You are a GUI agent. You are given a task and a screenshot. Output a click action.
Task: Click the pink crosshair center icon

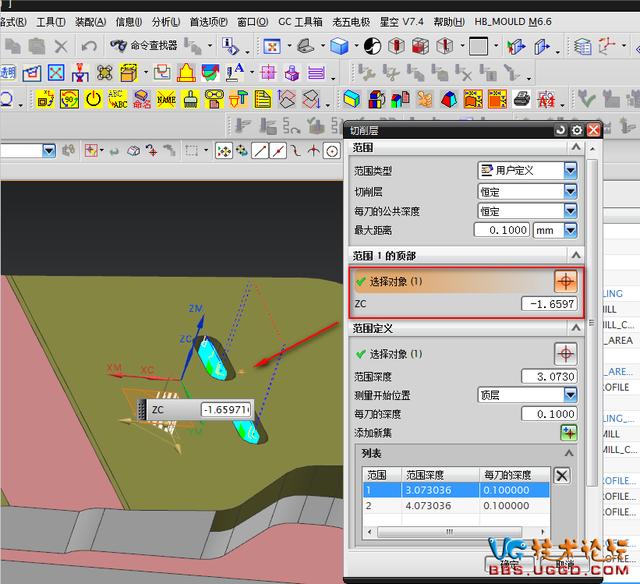coord(268,73)
